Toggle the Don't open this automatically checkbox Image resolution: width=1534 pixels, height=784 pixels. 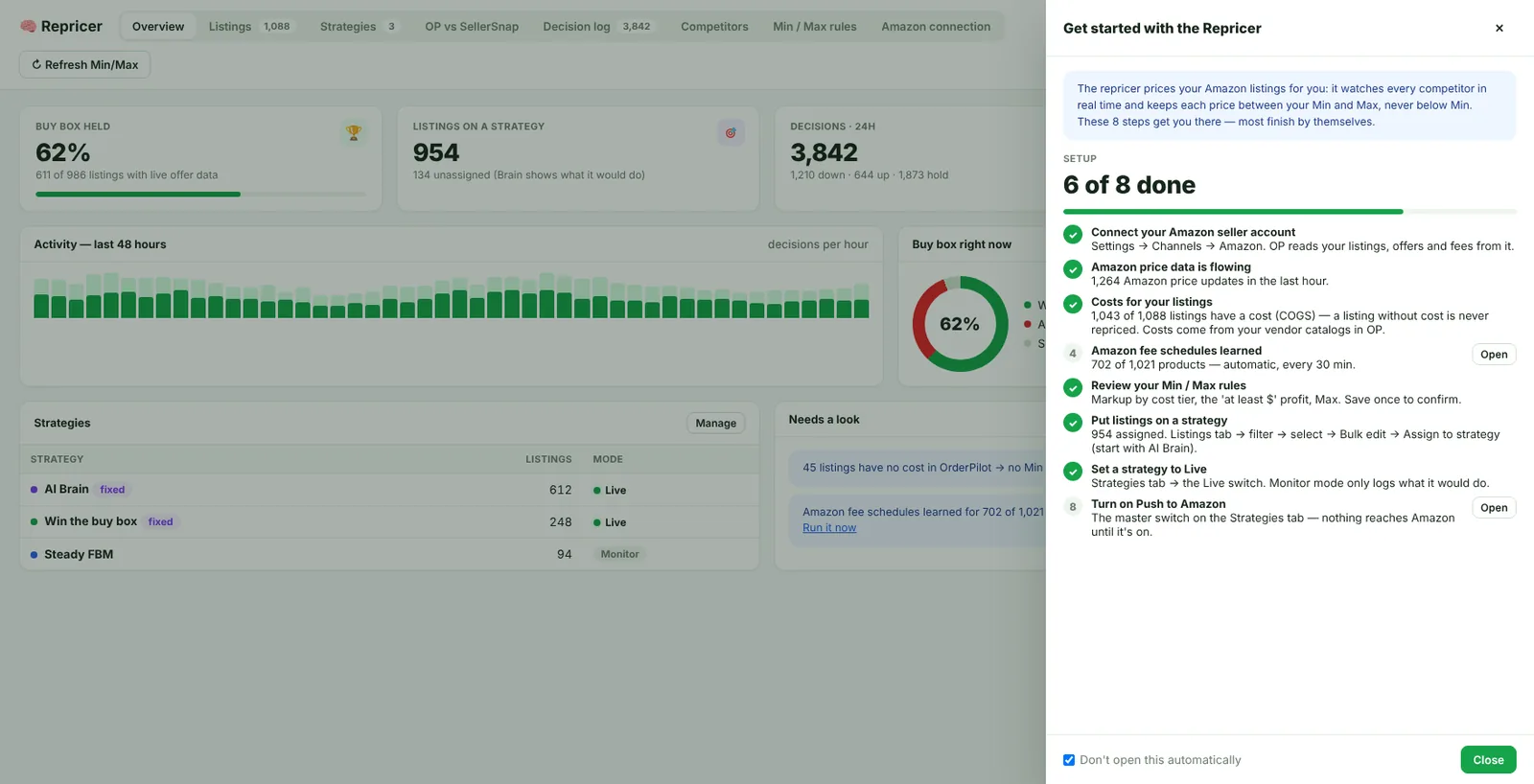[1069, 760]
